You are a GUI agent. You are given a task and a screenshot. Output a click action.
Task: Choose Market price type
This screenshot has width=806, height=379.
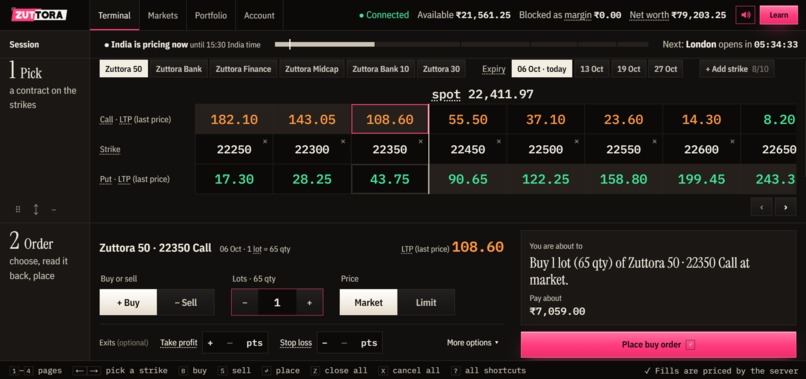[369, 302]
